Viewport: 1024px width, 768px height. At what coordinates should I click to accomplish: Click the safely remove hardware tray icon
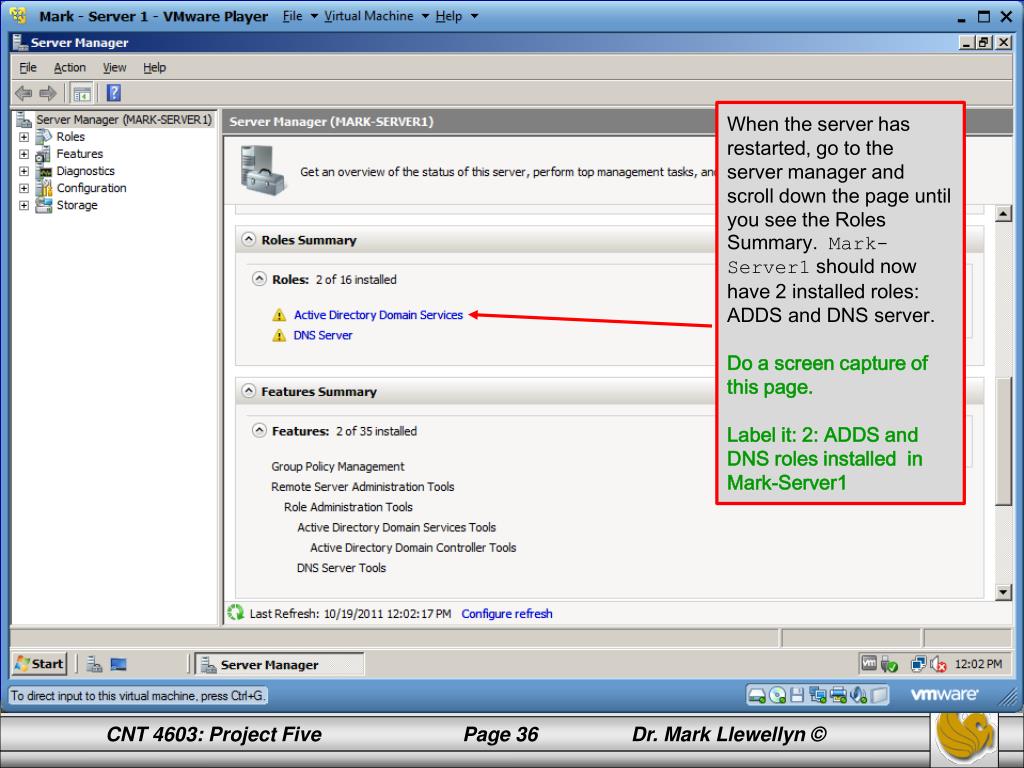pyautogui.click(x=889, y=664)
